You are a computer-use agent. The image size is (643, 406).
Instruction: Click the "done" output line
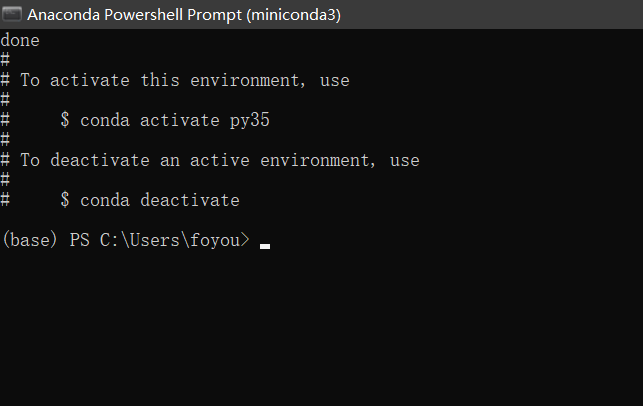(20, 41)
